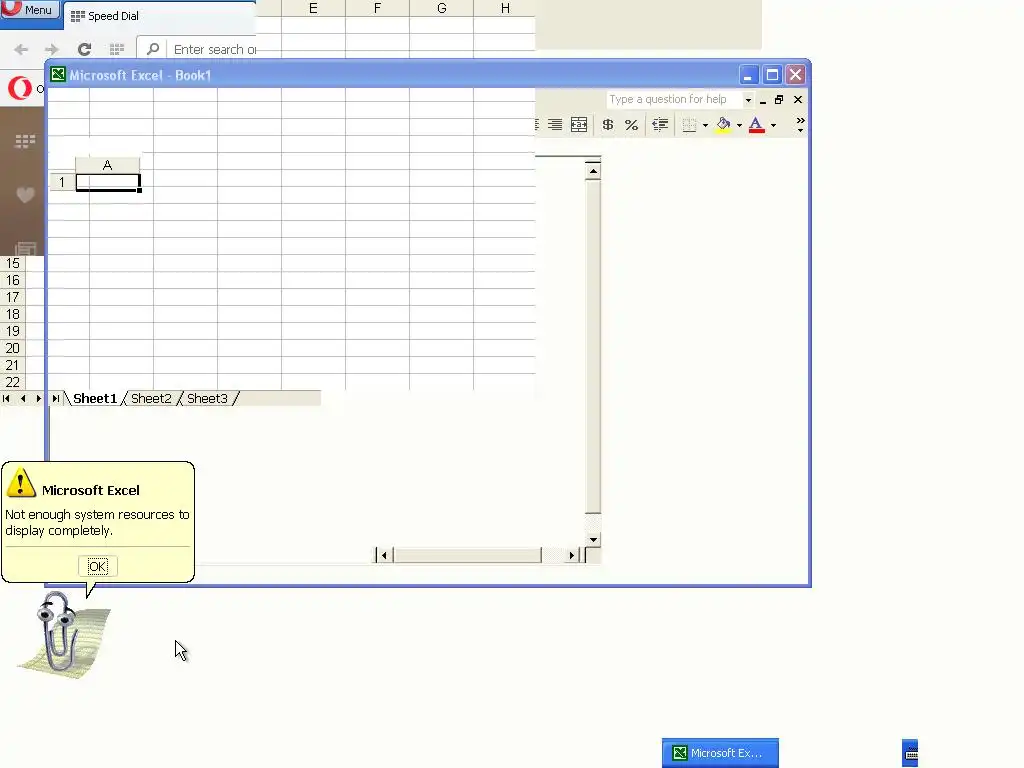Select row 17 header
This screenshot has width=1024, height=768.
[x=13, y=298]
